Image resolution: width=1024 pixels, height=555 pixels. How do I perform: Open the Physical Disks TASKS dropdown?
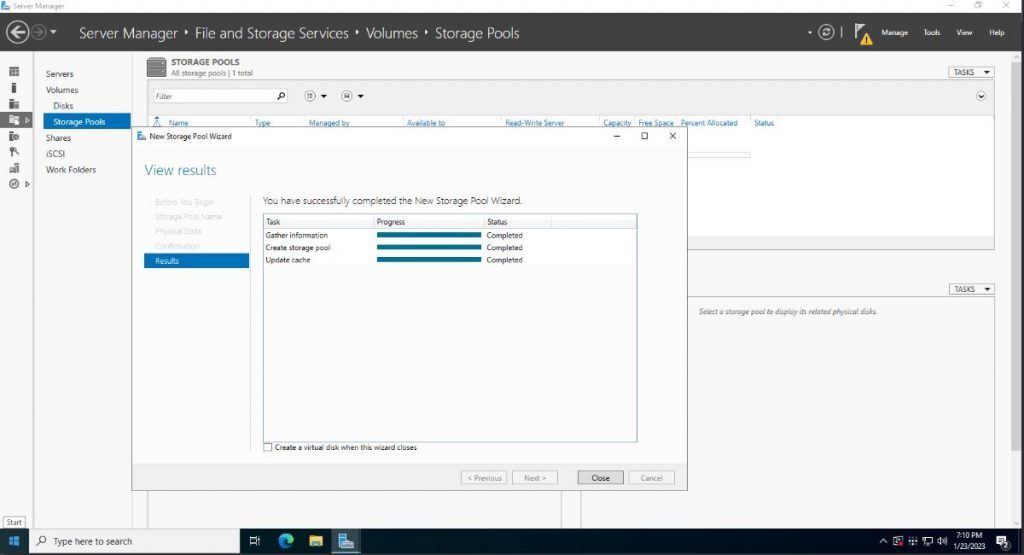click(x=971, y=289)
